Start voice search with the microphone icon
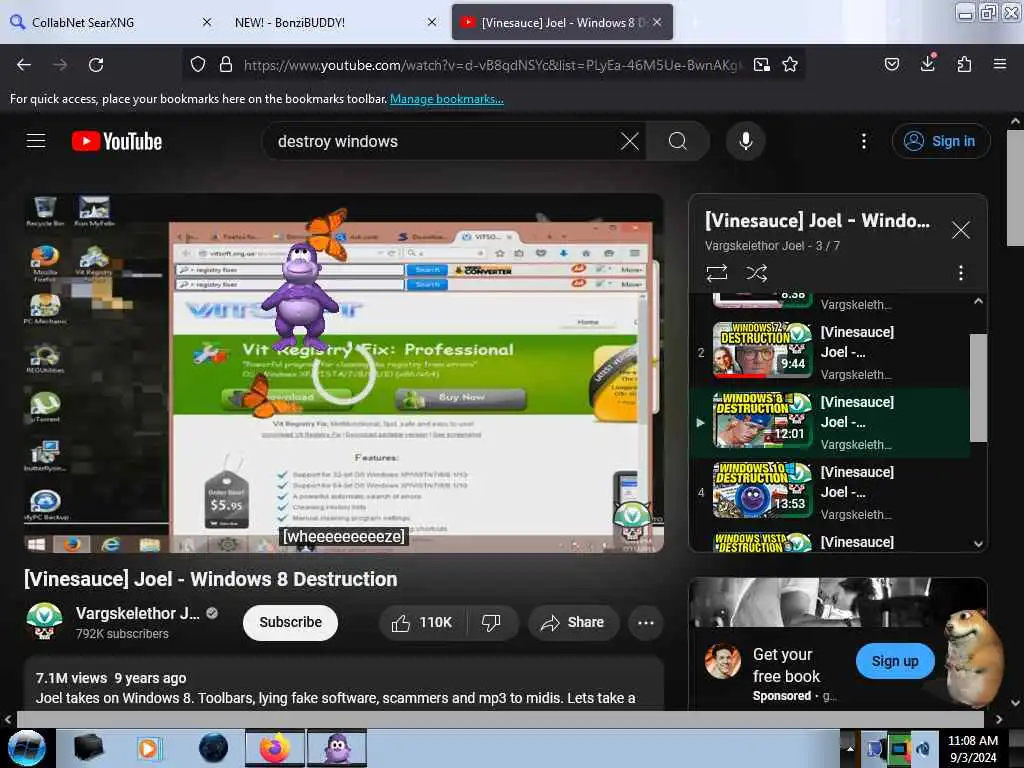 pos(746,141)
